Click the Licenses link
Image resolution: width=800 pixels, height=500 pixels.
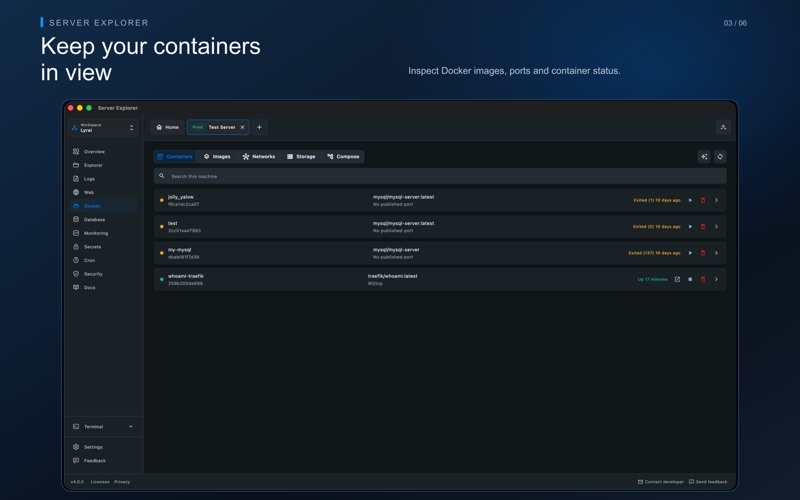(100, 482)
